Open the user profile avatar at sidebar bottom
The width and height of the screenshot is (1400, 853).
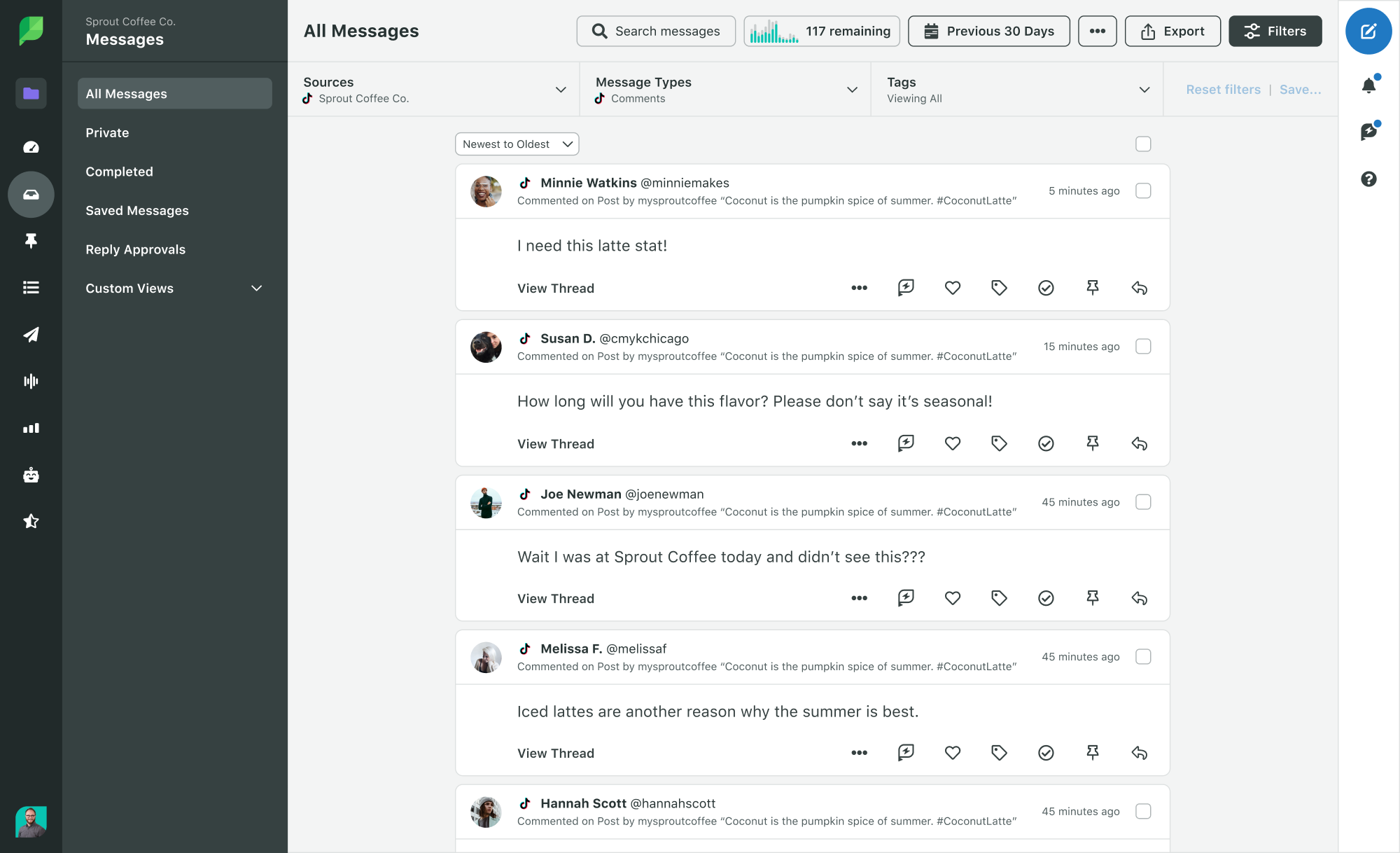pyautogui.click(x=31, y=821)
